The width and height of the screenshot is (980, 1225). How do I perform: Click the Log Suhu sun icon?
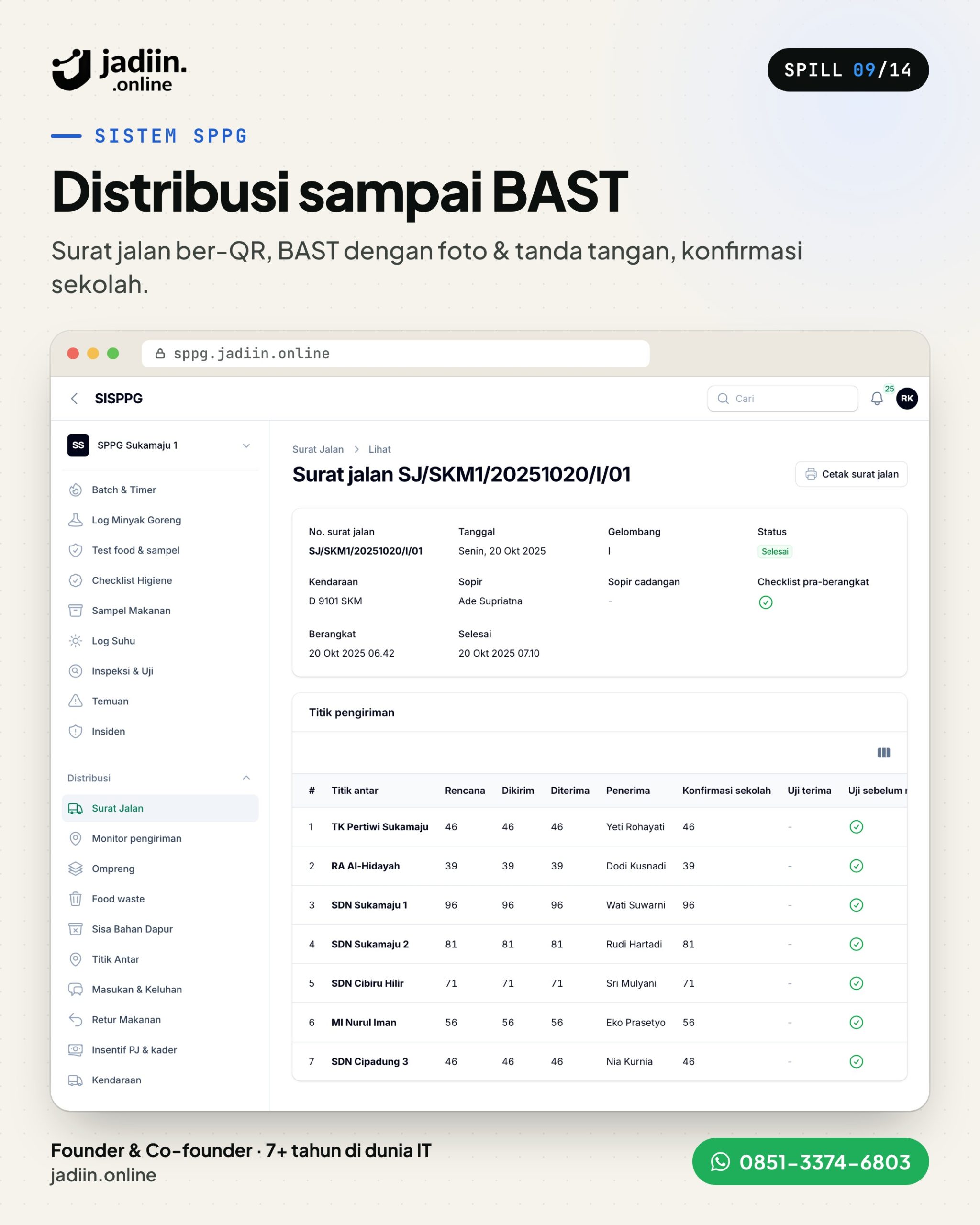76,641
